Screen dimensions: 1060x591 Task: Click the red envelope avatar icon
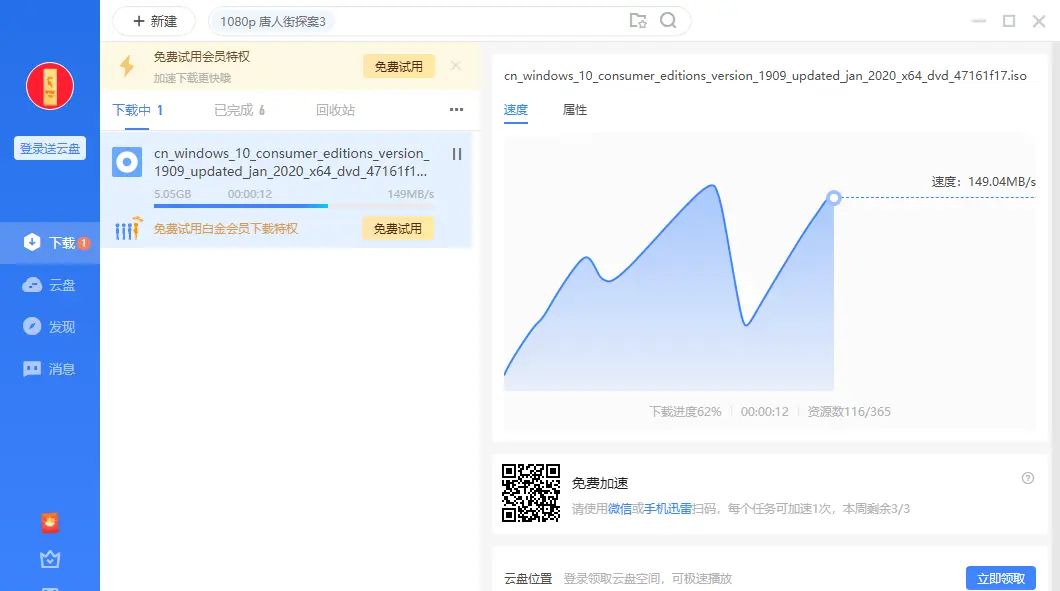[50, 86]
